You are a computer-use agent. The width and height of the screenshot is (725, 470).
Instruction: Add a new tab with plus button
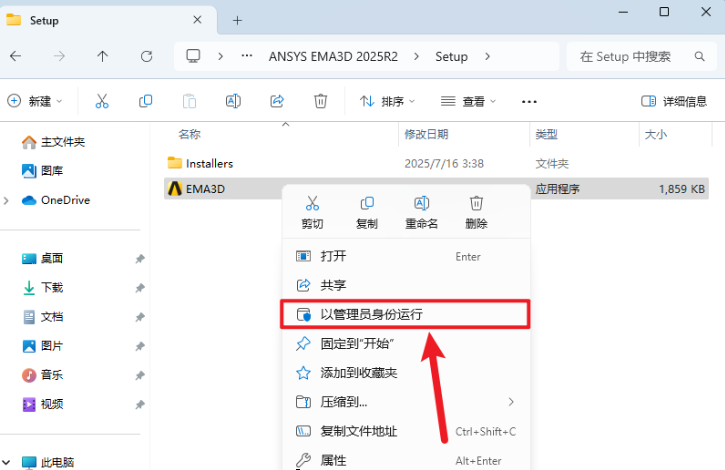point(237,20)
